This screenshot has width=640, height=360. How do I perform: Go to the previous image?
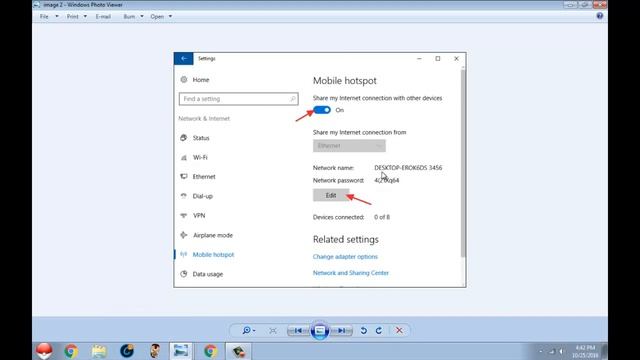coord(298,331)
